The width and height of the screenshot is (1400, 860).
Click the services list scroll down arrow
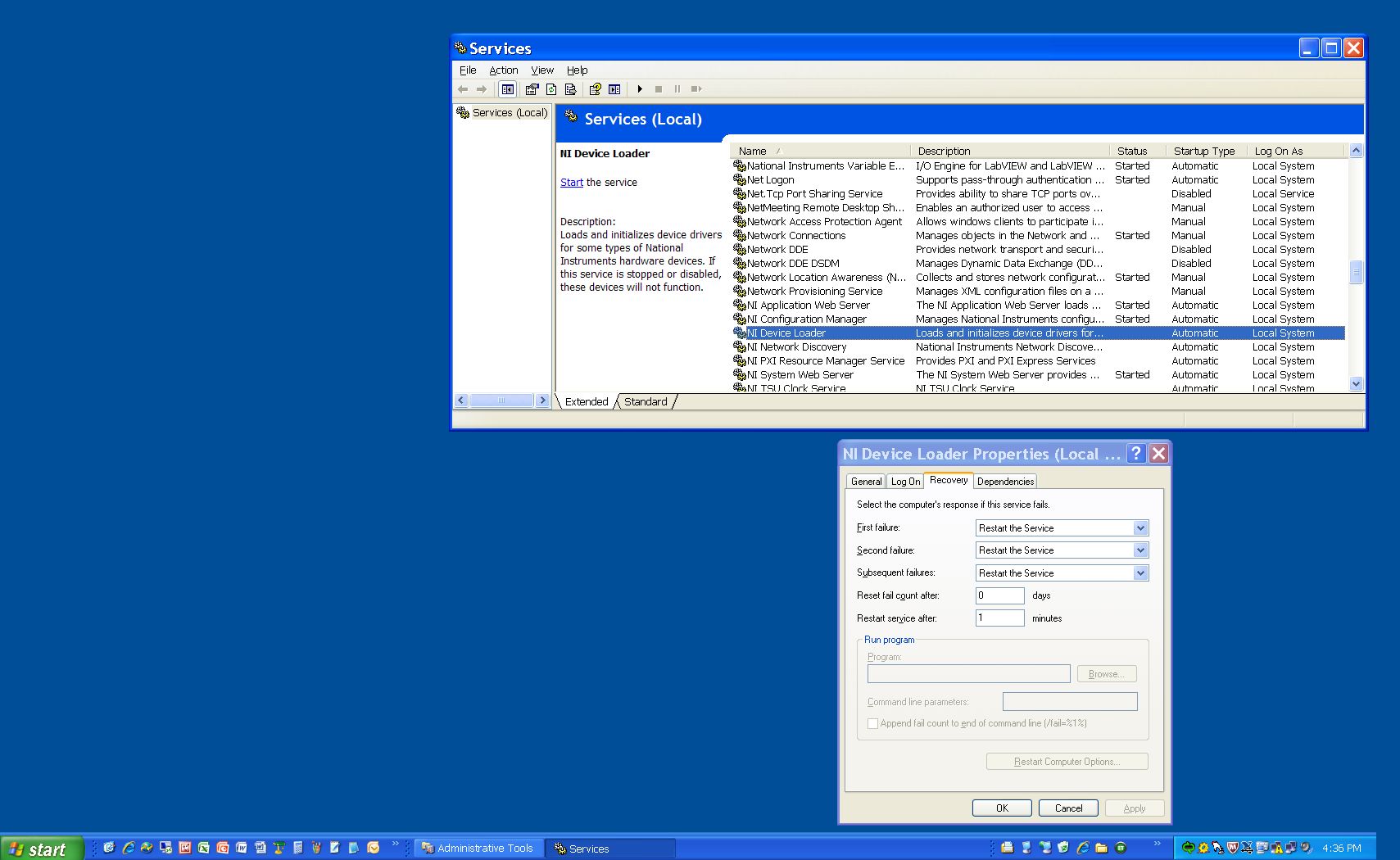click(x=1356, y=383)
